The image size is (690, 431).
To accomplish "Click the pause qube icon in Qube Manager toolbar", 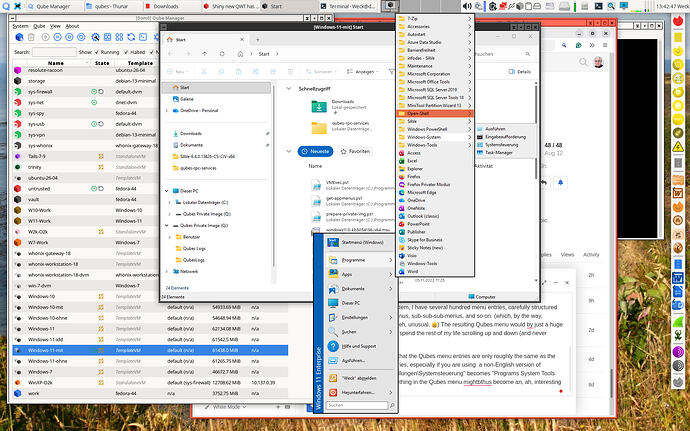I will (x=57, y=37).
